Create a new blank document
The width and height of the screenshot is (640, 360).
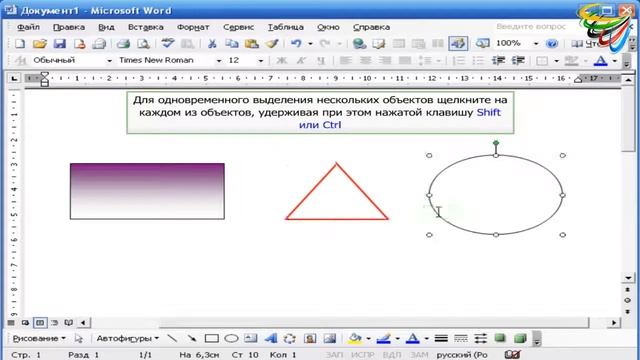click(x=20, y=43)
